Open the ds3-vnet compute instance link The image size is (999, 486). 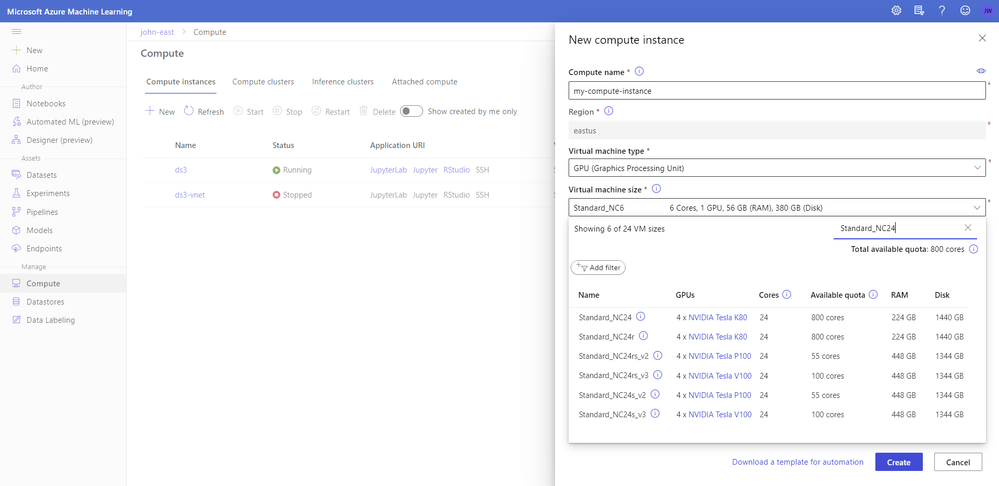pos(190,195)
